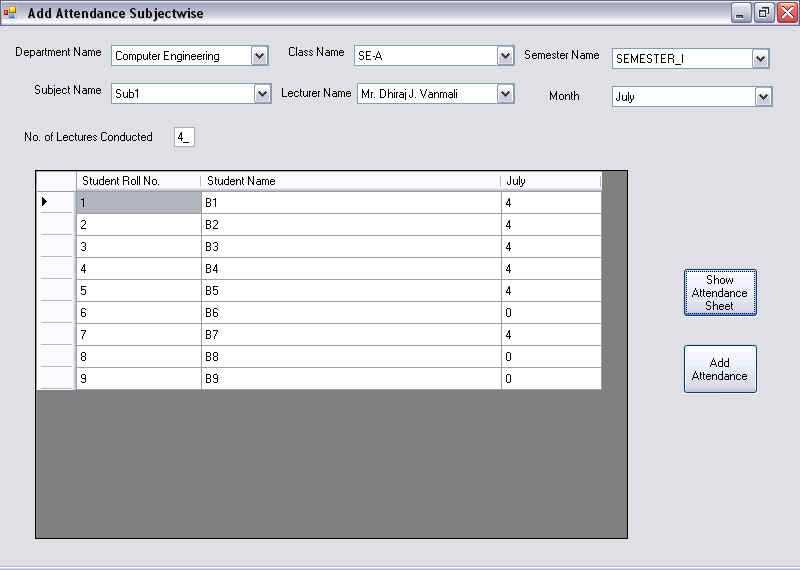Click the No. of Lectures Conducted field
The image size is (800, 570).
[184, 137]
